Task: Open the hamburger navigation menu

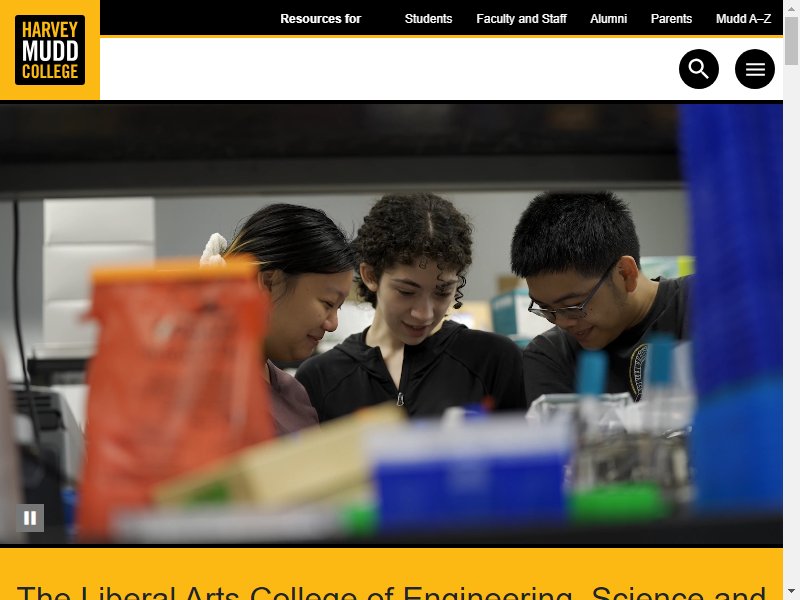Action: point(755,69)
